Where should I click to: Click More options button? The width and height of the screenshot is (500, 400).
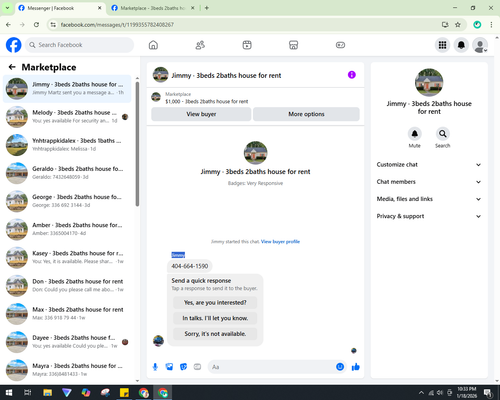306,114
